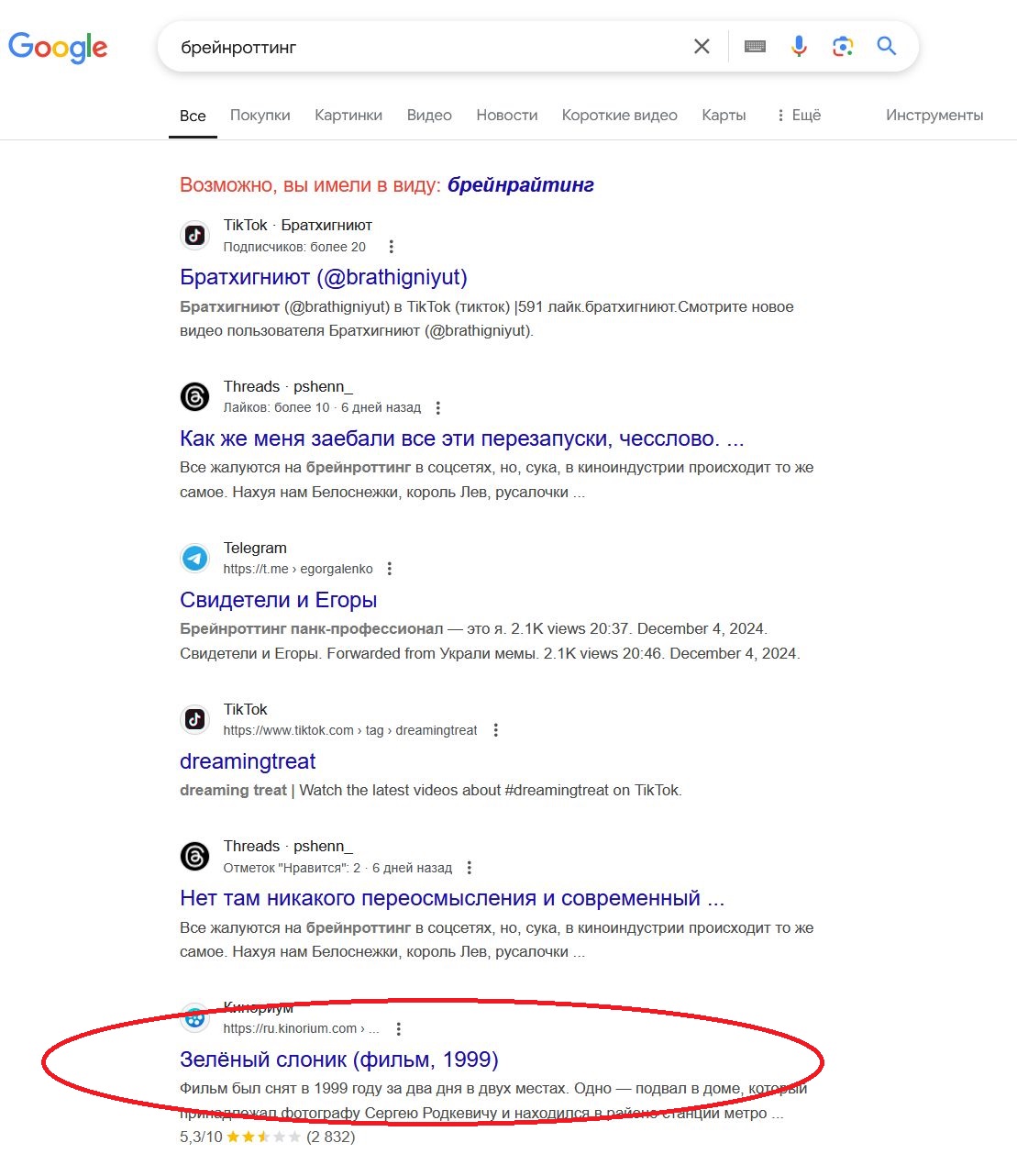Start voice search with the microphone icon
Image resolution: width=1017 pixels, height=1176 pixels.
799,46
